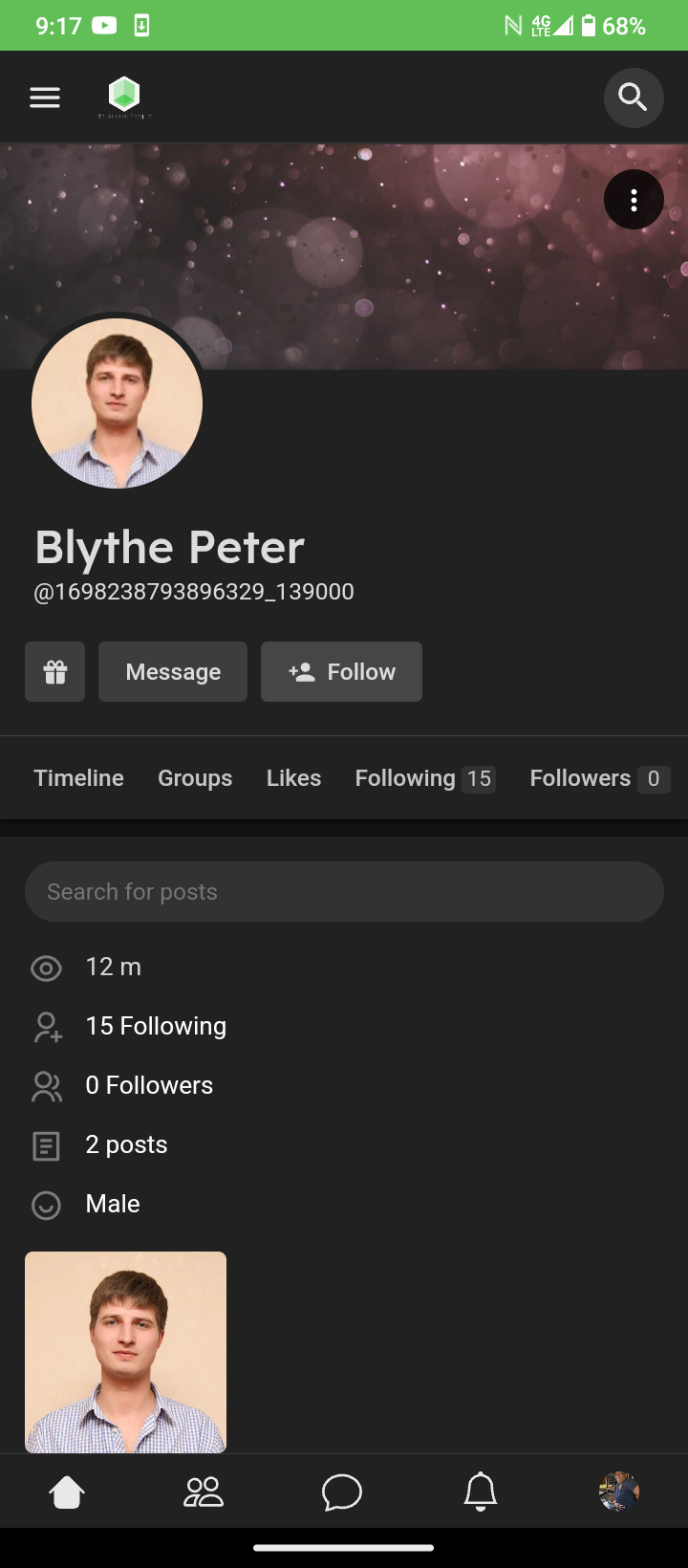
Task: Tap the green cube app logo
Action: tap(124, 96)
